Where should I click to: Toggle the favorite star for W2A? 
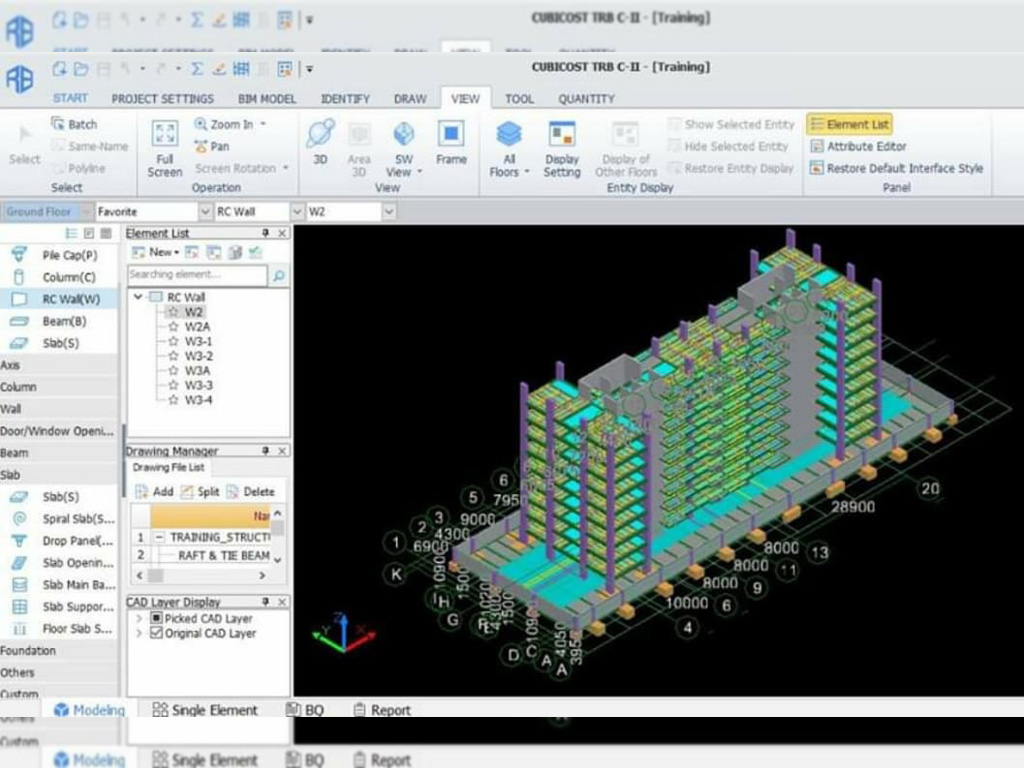[x=173, y=327]
